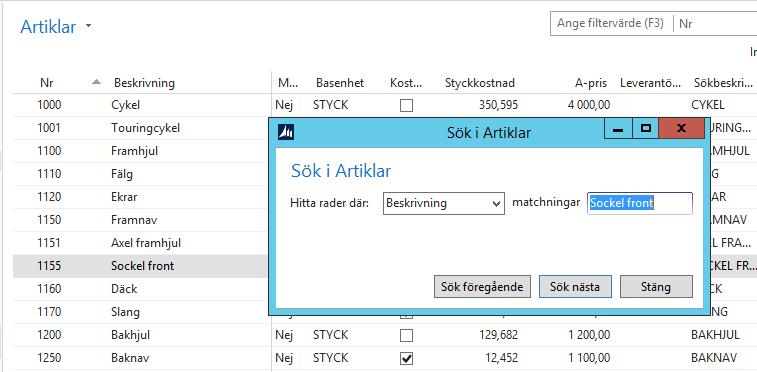This screenshot has width=757, height=372.
Task: Open the Artiklar title dropdown arrow
Action: (x=88, y=26)
